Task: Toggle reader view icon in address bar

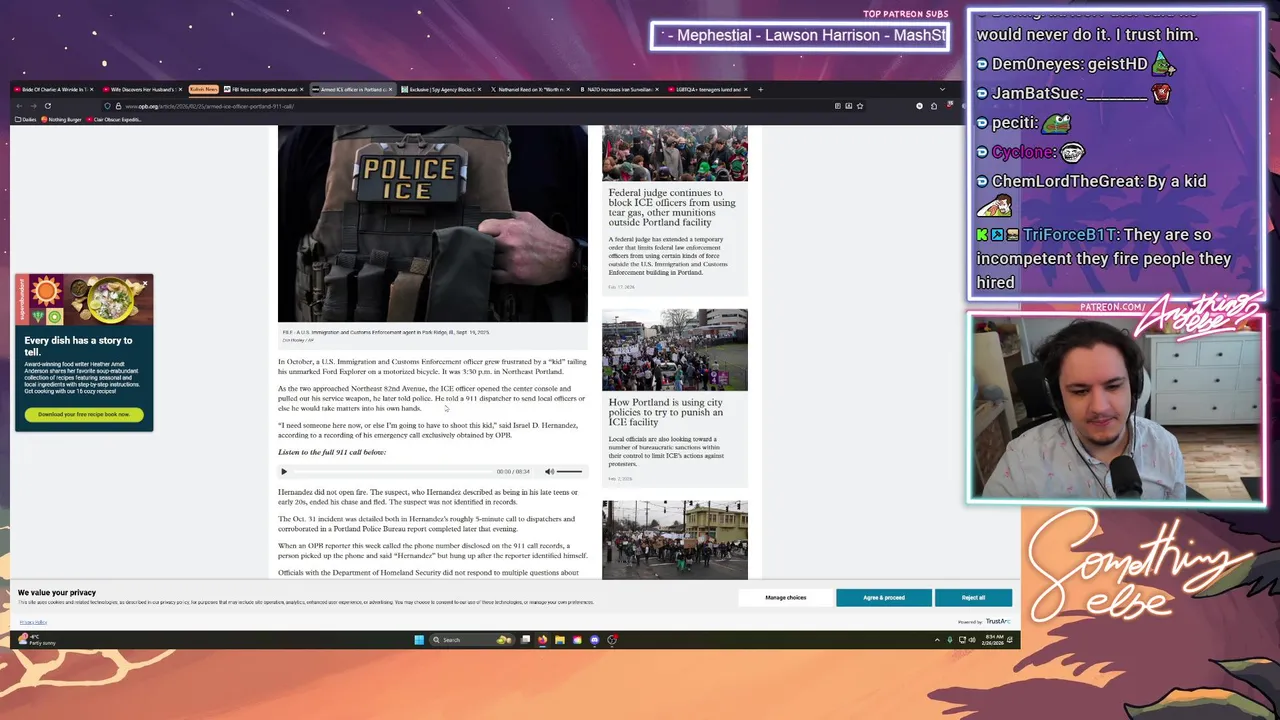Action: tap(838, 106)
